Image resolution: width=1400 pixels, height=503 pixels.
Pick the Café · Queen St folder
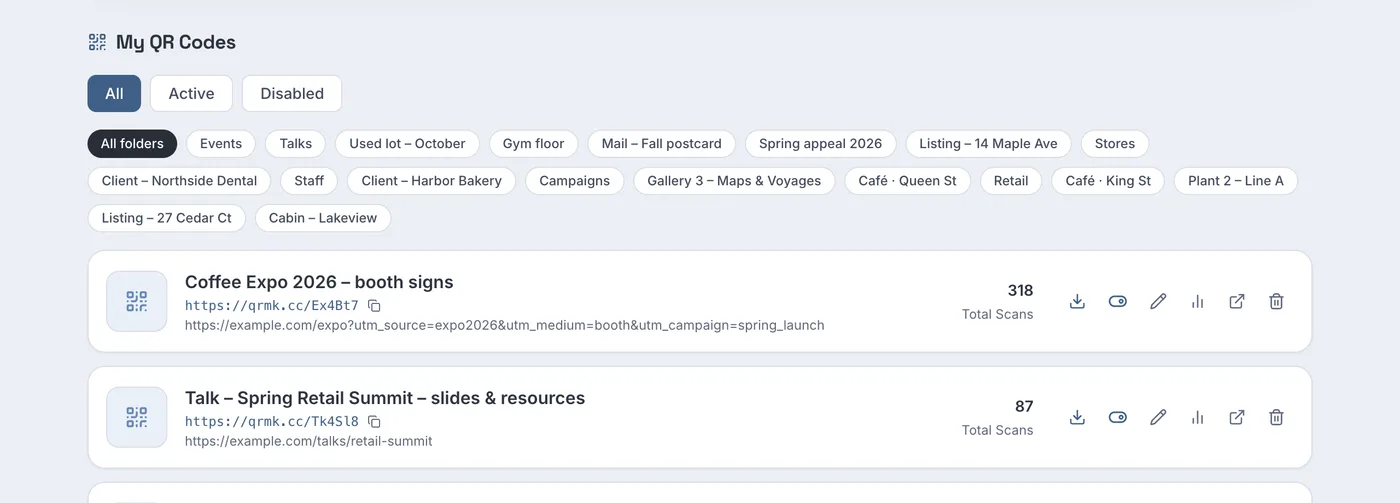click(908, 180)
